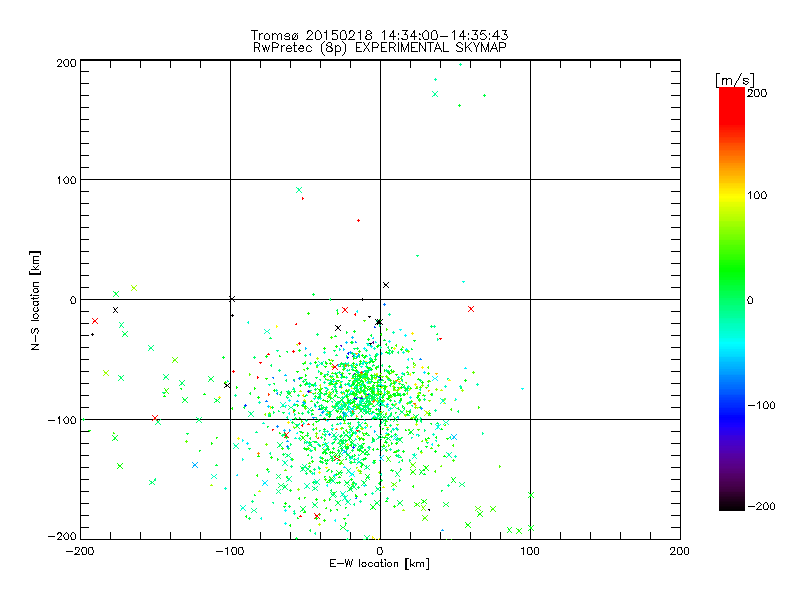Click the green X marker near the plot top
The height and width of the screenshot is (600, 800).
tap(435, 94)
